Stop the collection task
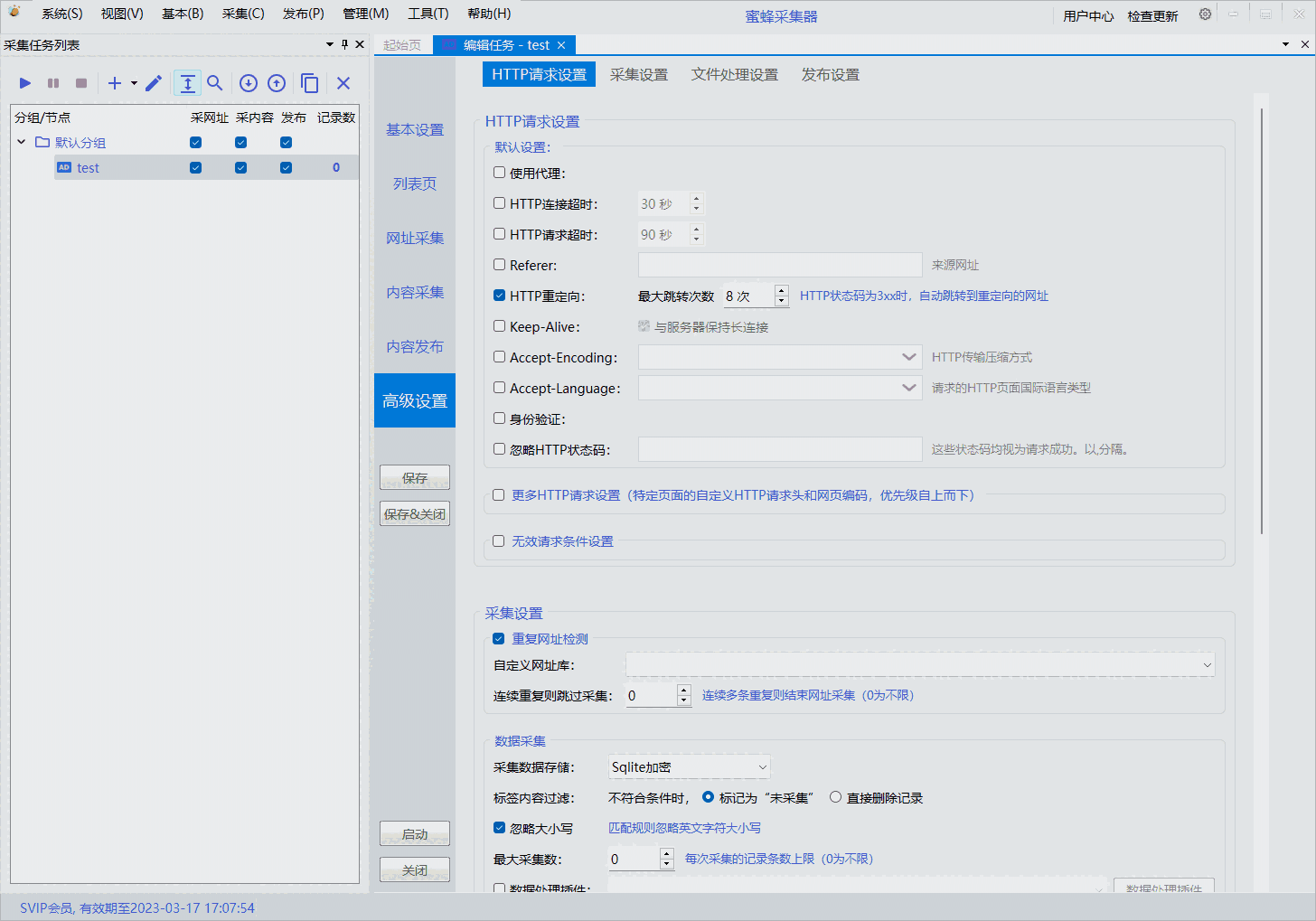The image size is (1316, 921). point(80,83)
